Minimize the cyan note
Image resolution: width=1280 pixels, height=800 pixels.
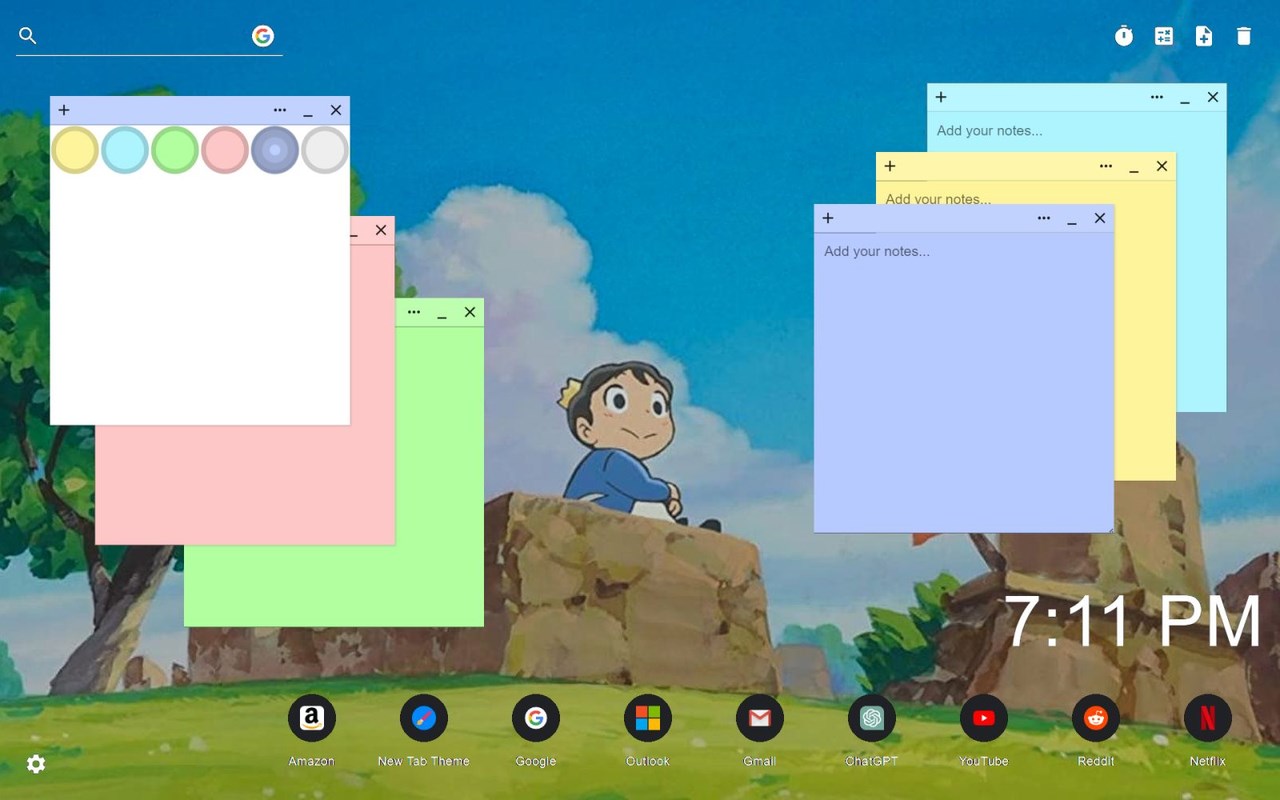coord(1185,97)
